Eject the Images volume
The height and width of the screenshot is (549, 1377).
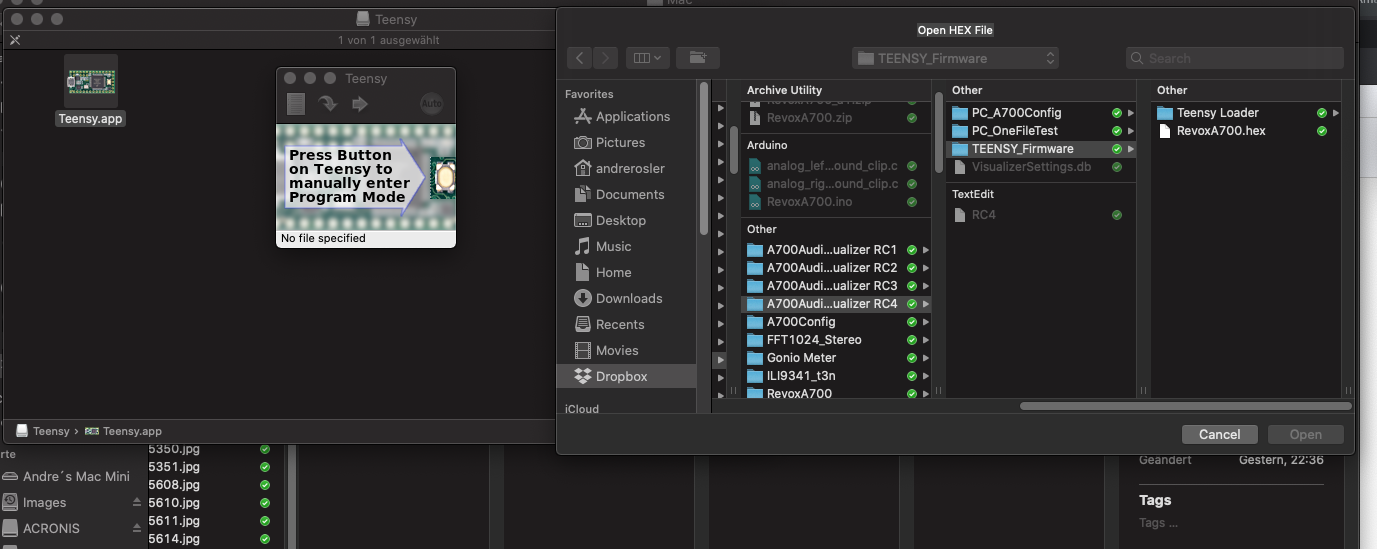pyautogui.click(x=137, y=502)
